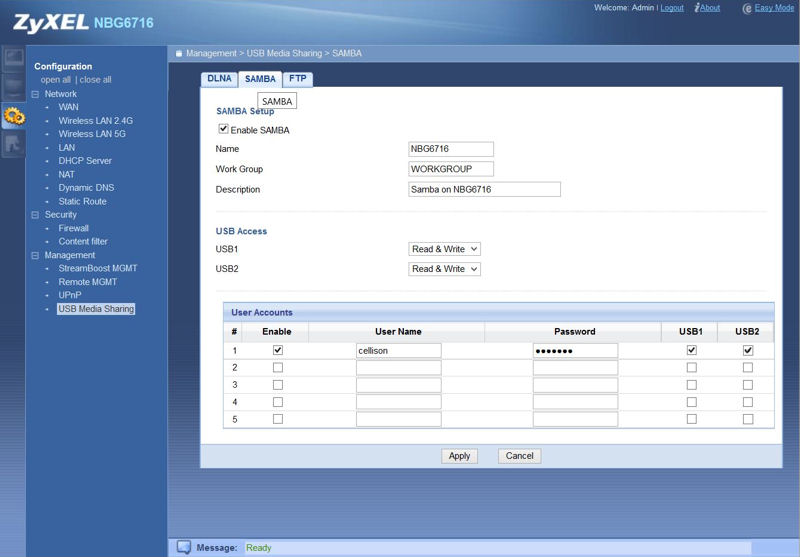
Task: Click the ZyXEL logo
Action: click(51, 23)
